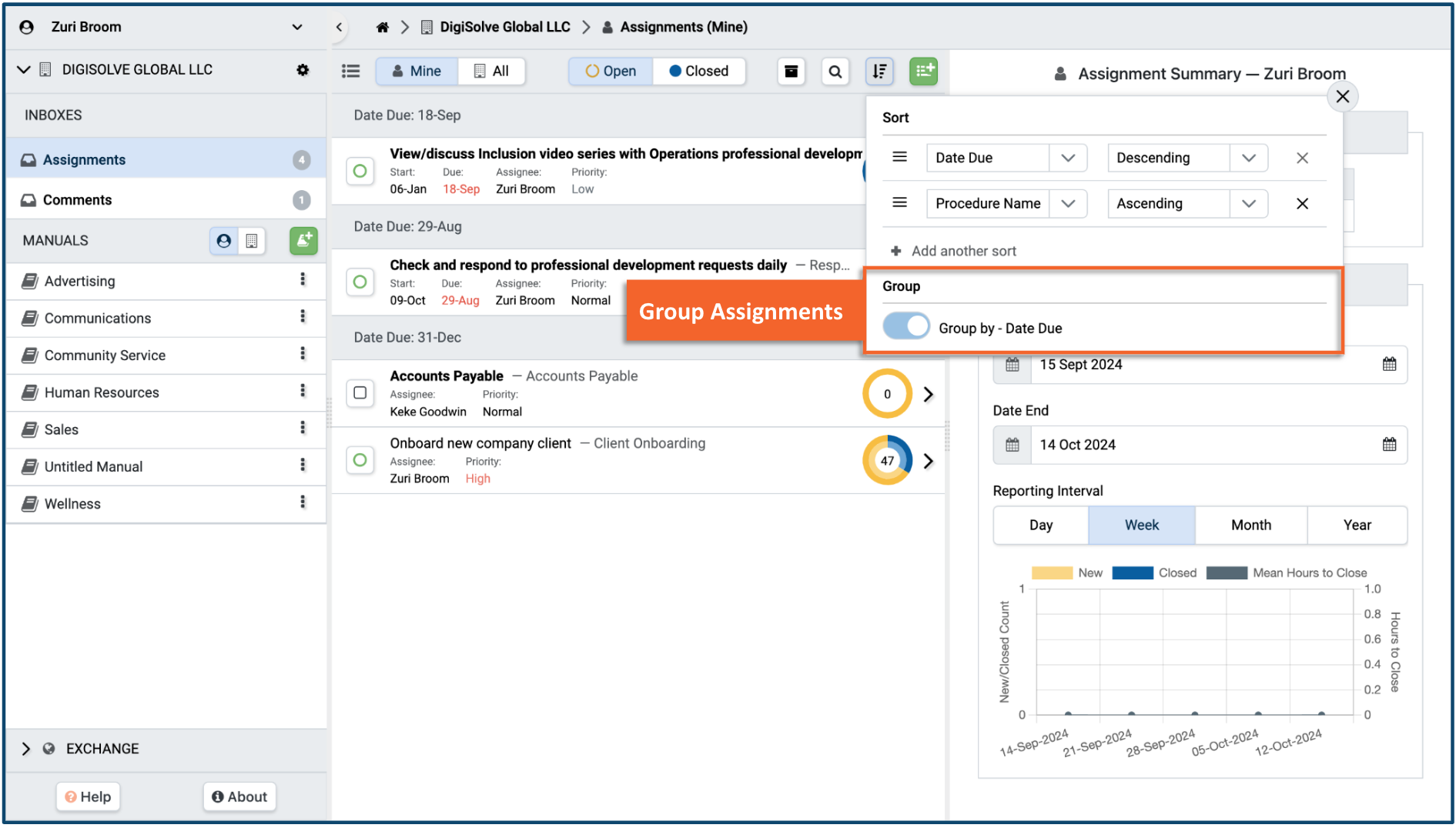The width and height of the screenshot is (1456, 828).
Task: Toggle Group by Date Due switch
Action: point(905,327)
